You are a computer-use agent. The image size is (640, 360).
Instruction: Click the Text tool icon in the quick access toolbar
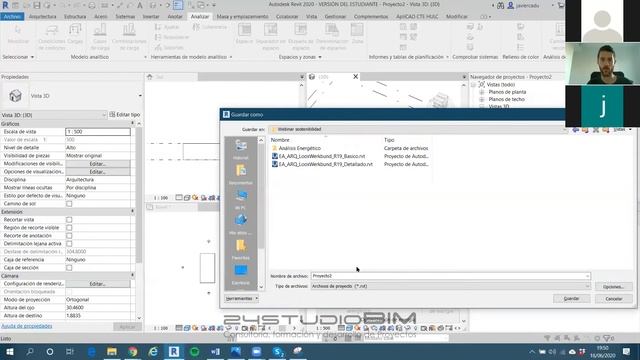pos(140,6)
